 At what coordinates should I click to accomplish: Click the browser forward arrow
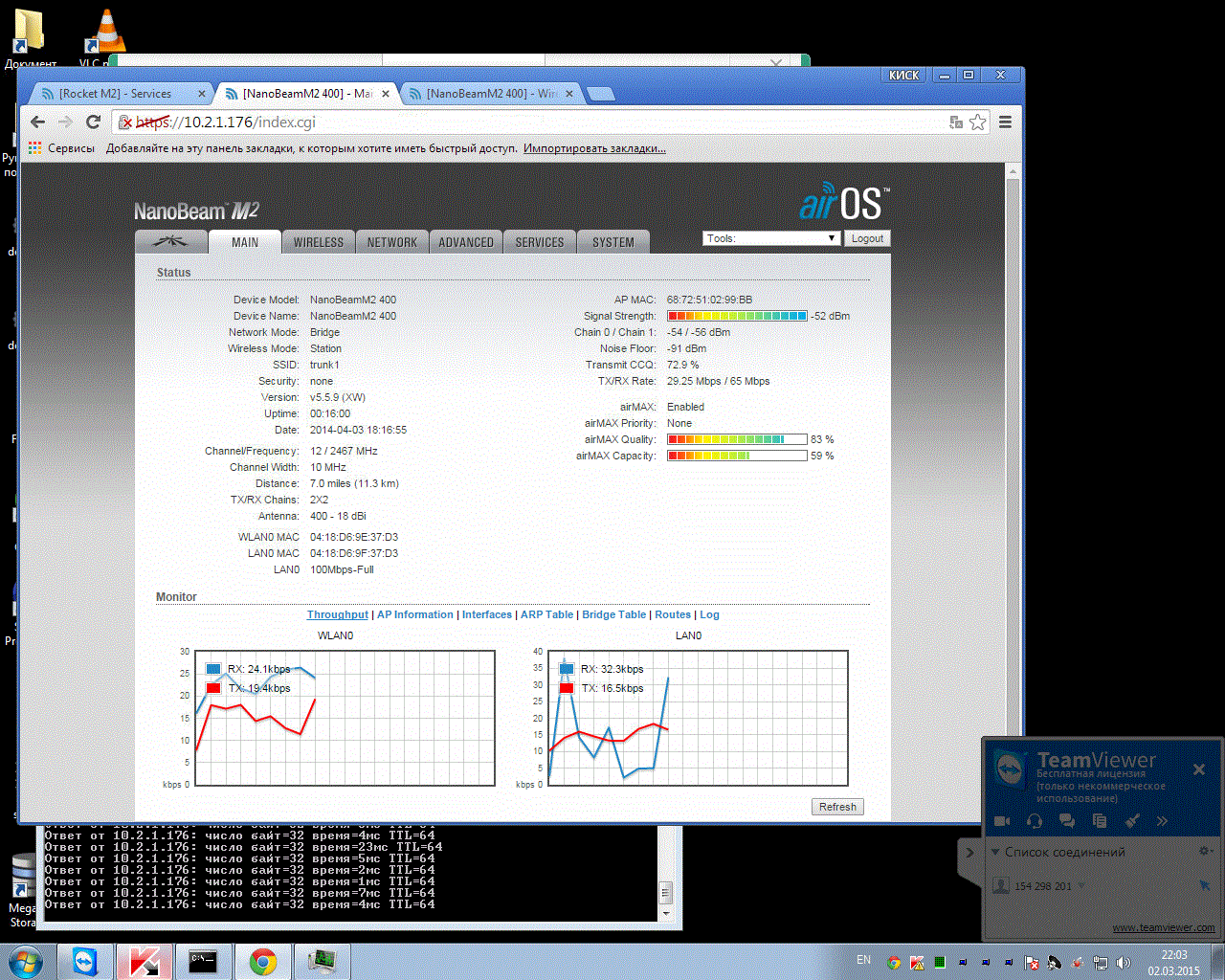[65, 122]
